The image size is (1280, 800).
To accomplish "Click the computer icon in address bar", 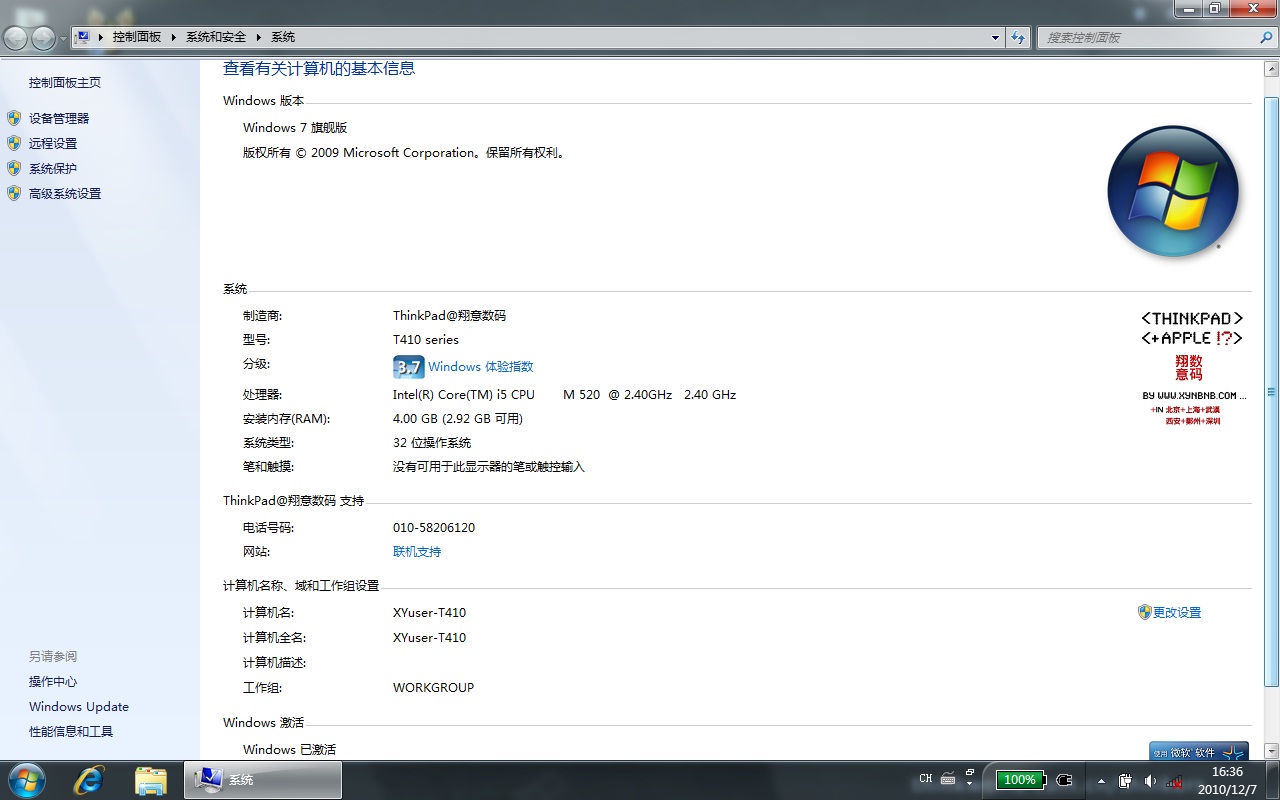I will [83, 37].
